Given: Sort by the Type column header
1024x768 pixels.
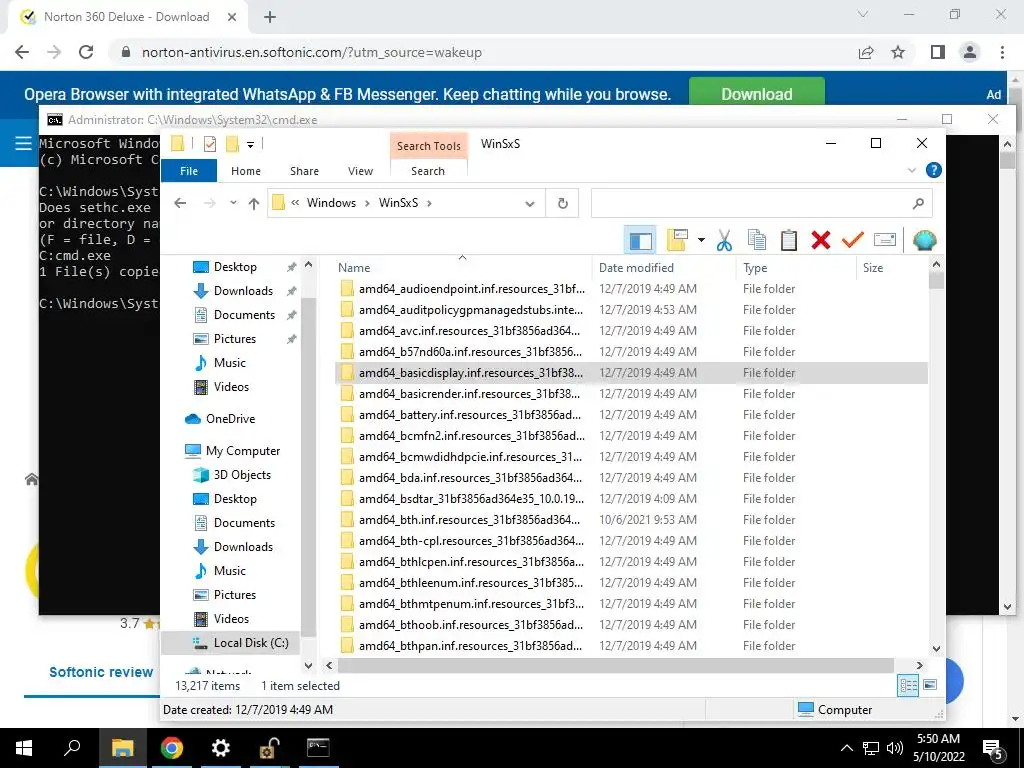Looking at the screenshot, I should click(755, 268).
